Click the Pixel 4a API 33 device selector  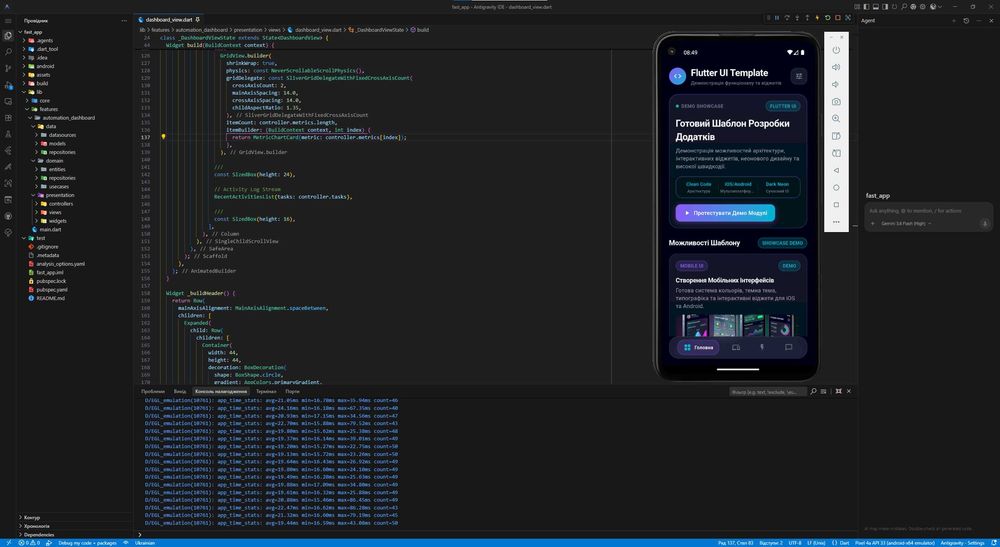coord(893,543)
